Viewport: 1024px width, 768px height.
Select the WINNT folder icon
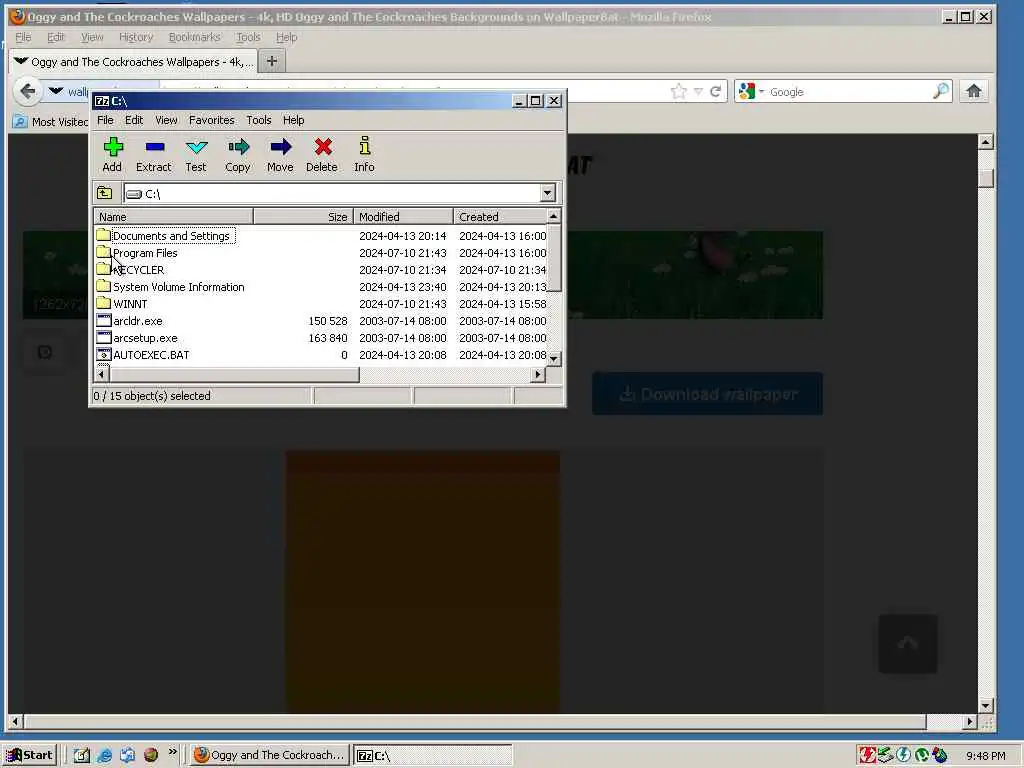pos(103,303)
